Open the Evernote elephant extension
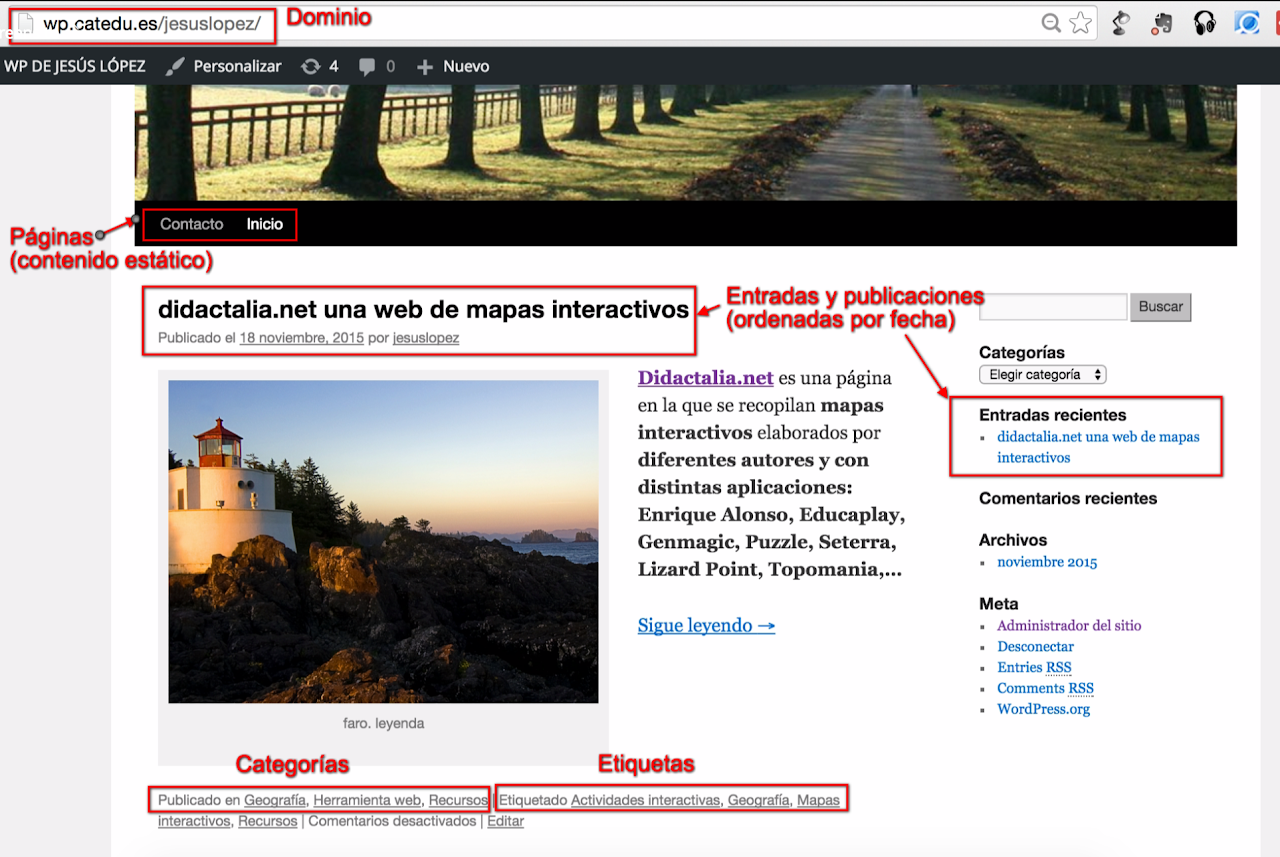1280x857 pixels. (1163, 23)
